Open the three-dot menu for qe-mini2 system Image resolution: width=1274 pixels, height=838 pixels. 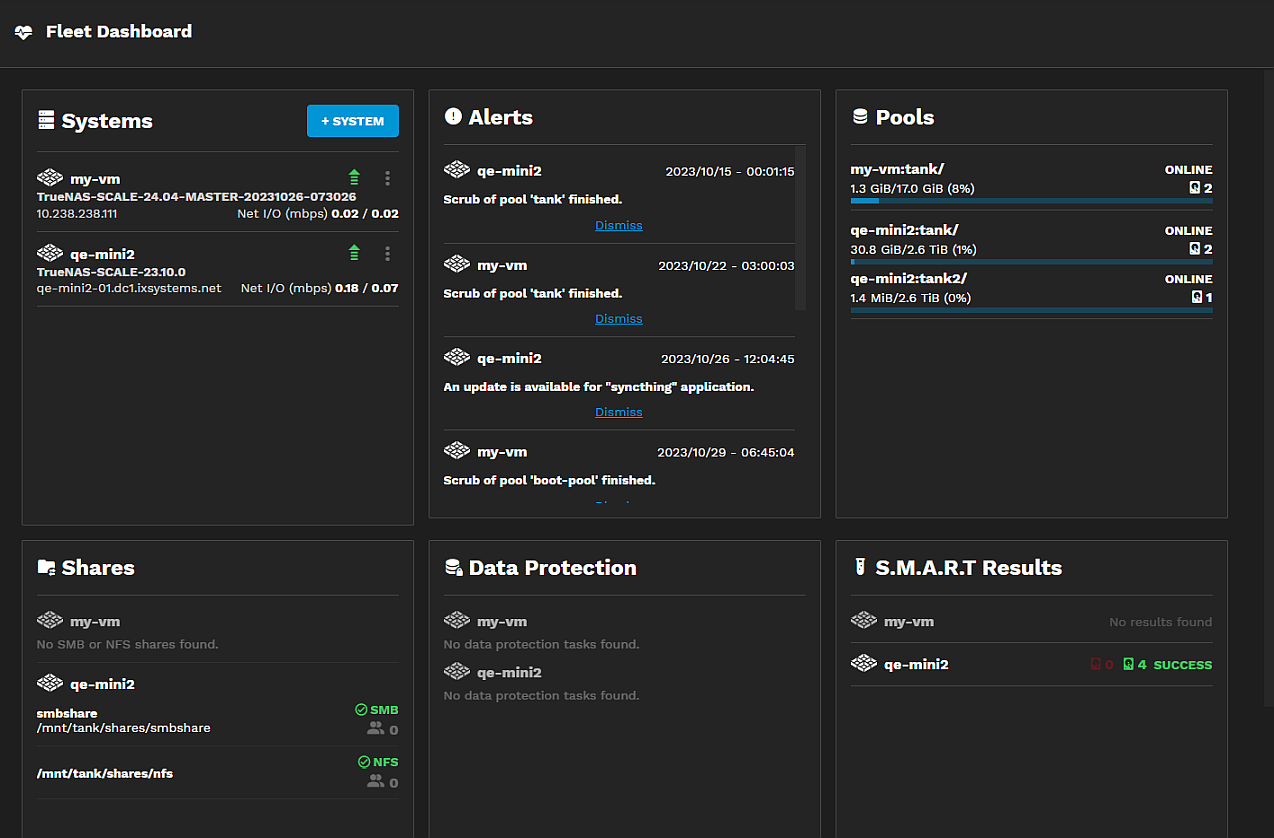387,253
